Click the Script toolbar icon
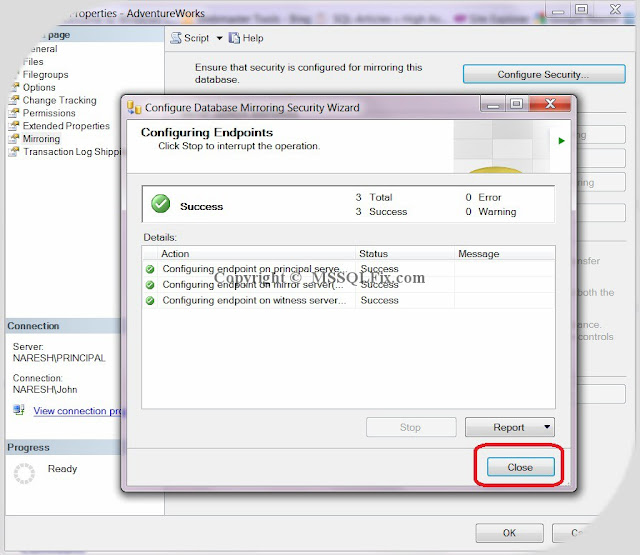 tap(176, 38)
